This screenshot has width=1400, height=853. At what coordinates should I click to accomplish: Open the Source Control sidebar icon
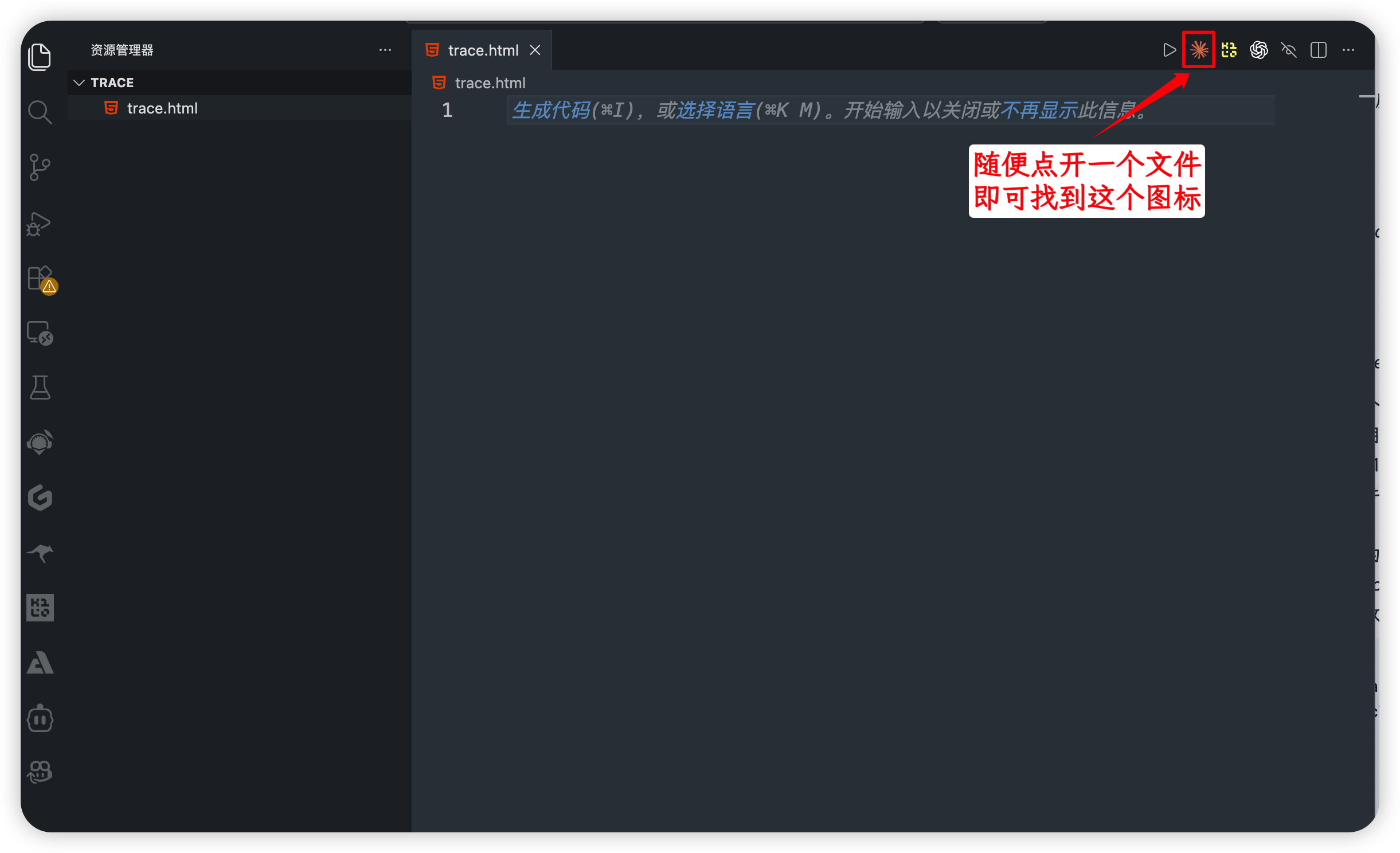tap(39, 166)
